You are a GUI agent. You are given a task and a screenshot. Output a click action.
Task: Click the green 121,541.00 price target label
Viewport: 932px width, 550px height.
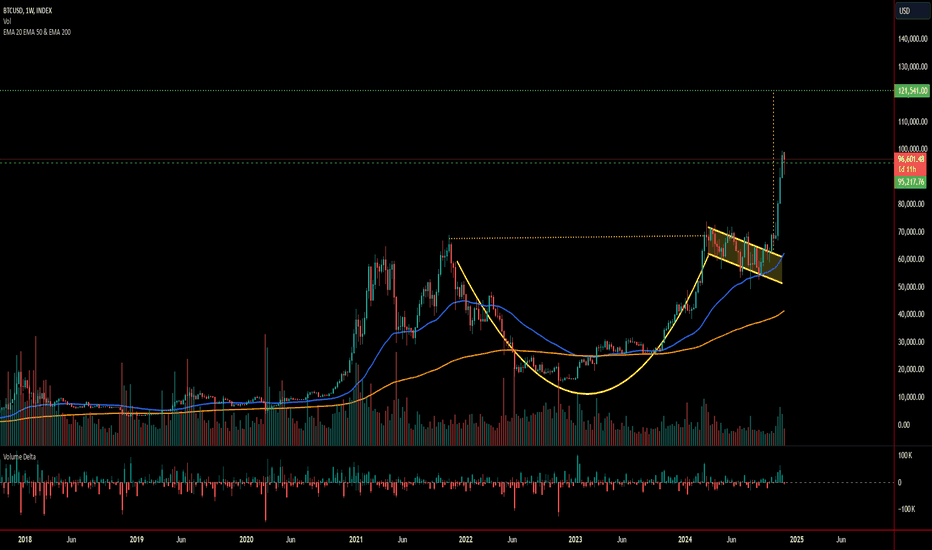click(x=912, y=91)
